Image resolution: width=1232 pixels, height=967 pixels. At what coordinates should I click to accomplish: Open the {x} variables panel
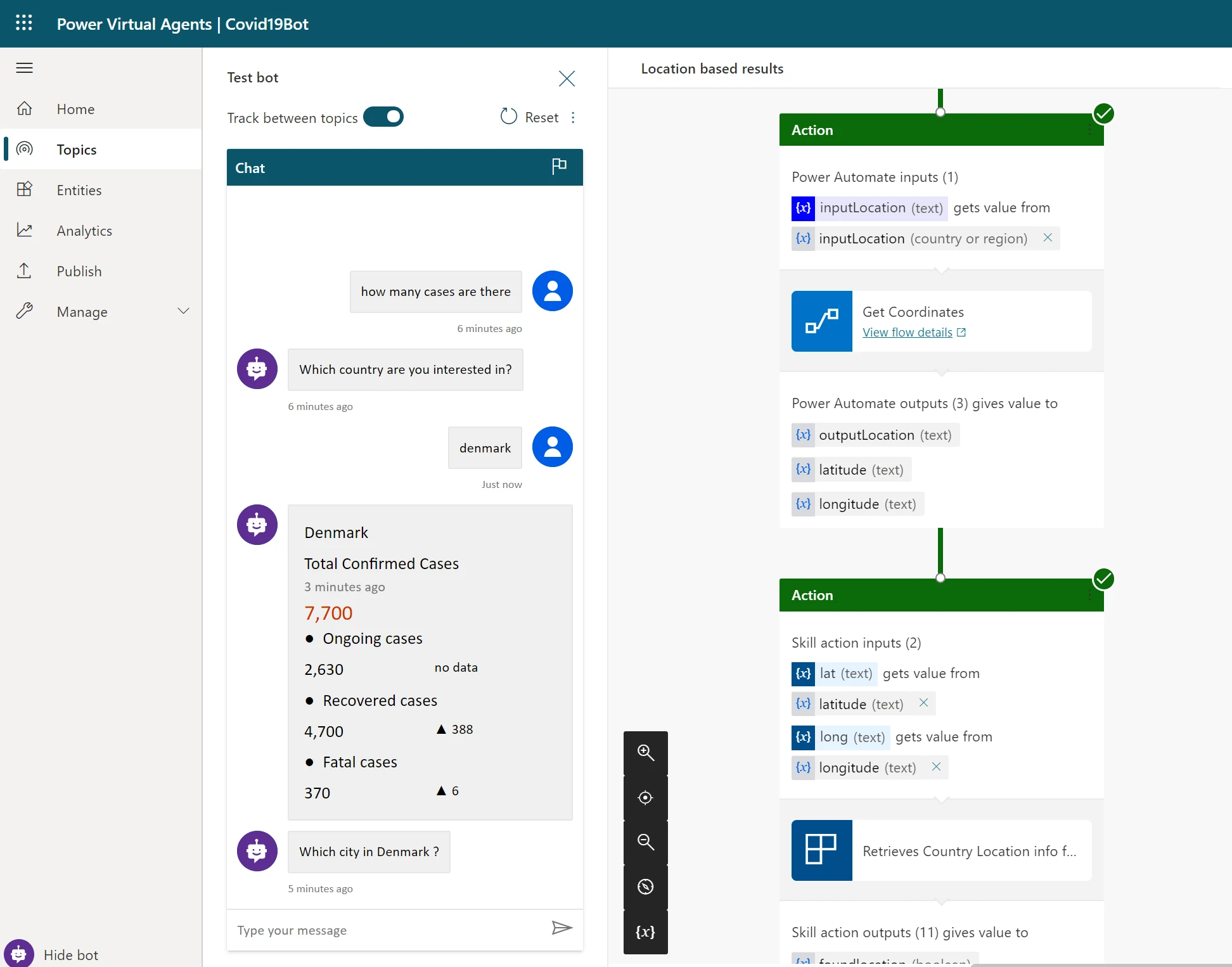pos(646,932)
